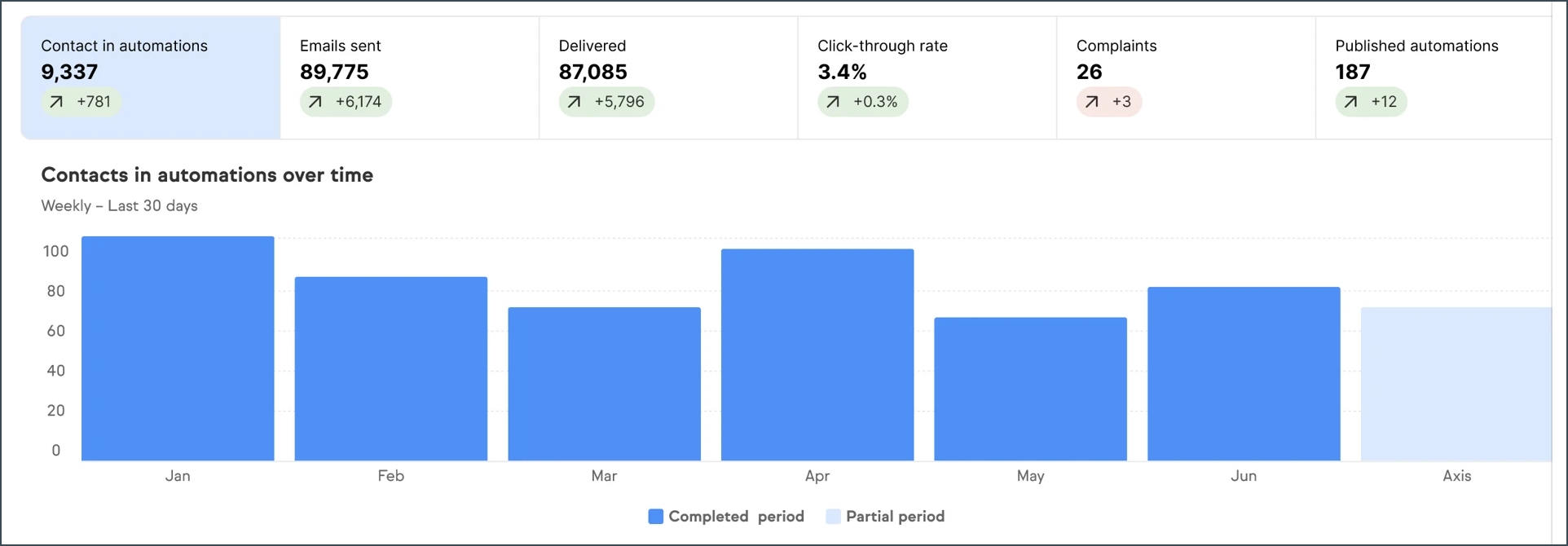This screenshot has height=546, width=1568.
Task: Click the light-blue partial period bar
Action: point(1456,385)
